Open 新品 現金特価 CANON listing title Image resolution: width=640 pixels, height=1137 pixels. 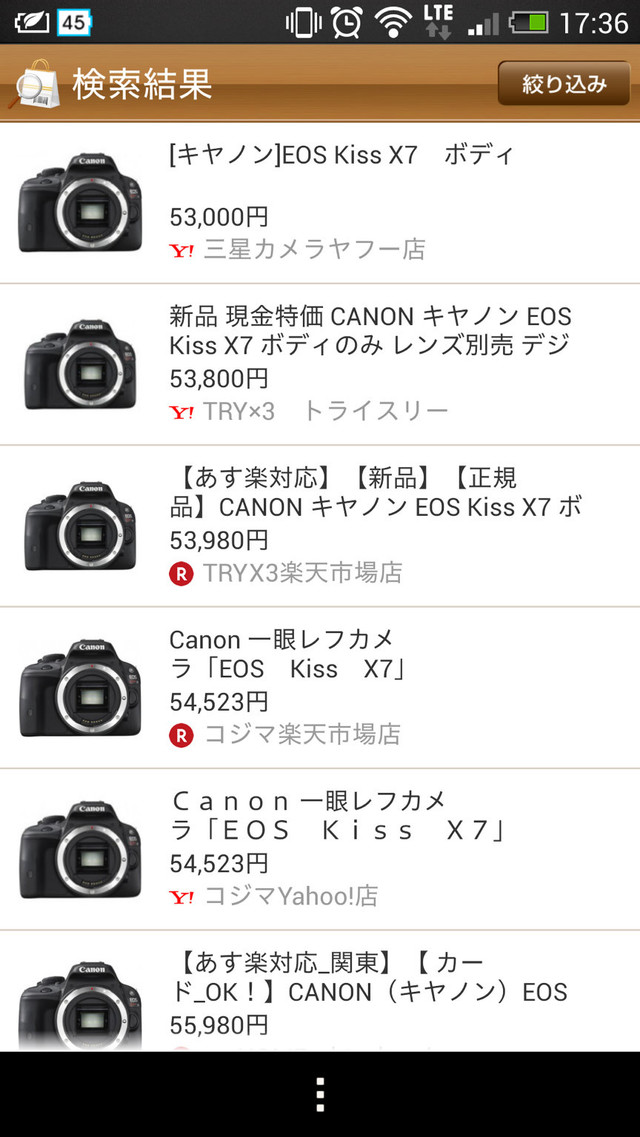tap(370, 331)
